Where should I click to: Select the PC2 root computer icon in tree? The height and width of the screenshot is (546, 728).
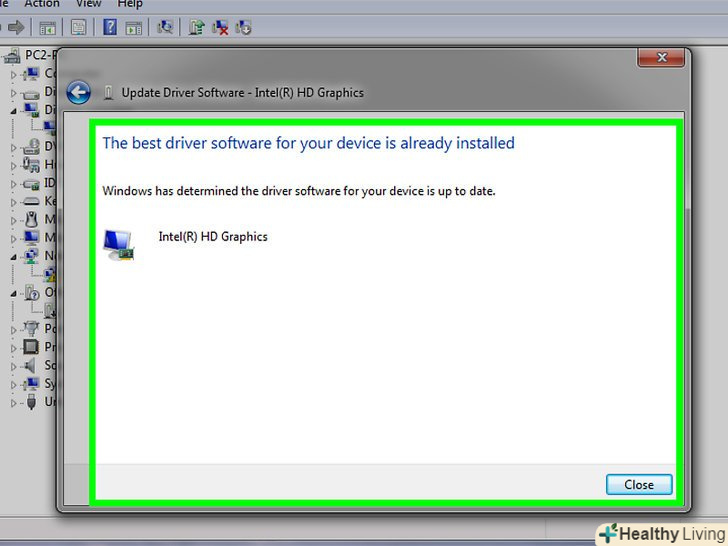(13, 56)
